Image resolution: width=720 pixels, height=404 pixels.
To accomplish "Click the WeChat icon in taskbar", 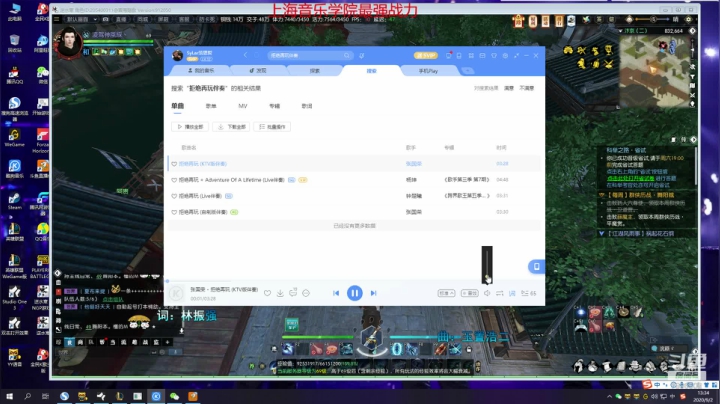I will coord(174,396).
